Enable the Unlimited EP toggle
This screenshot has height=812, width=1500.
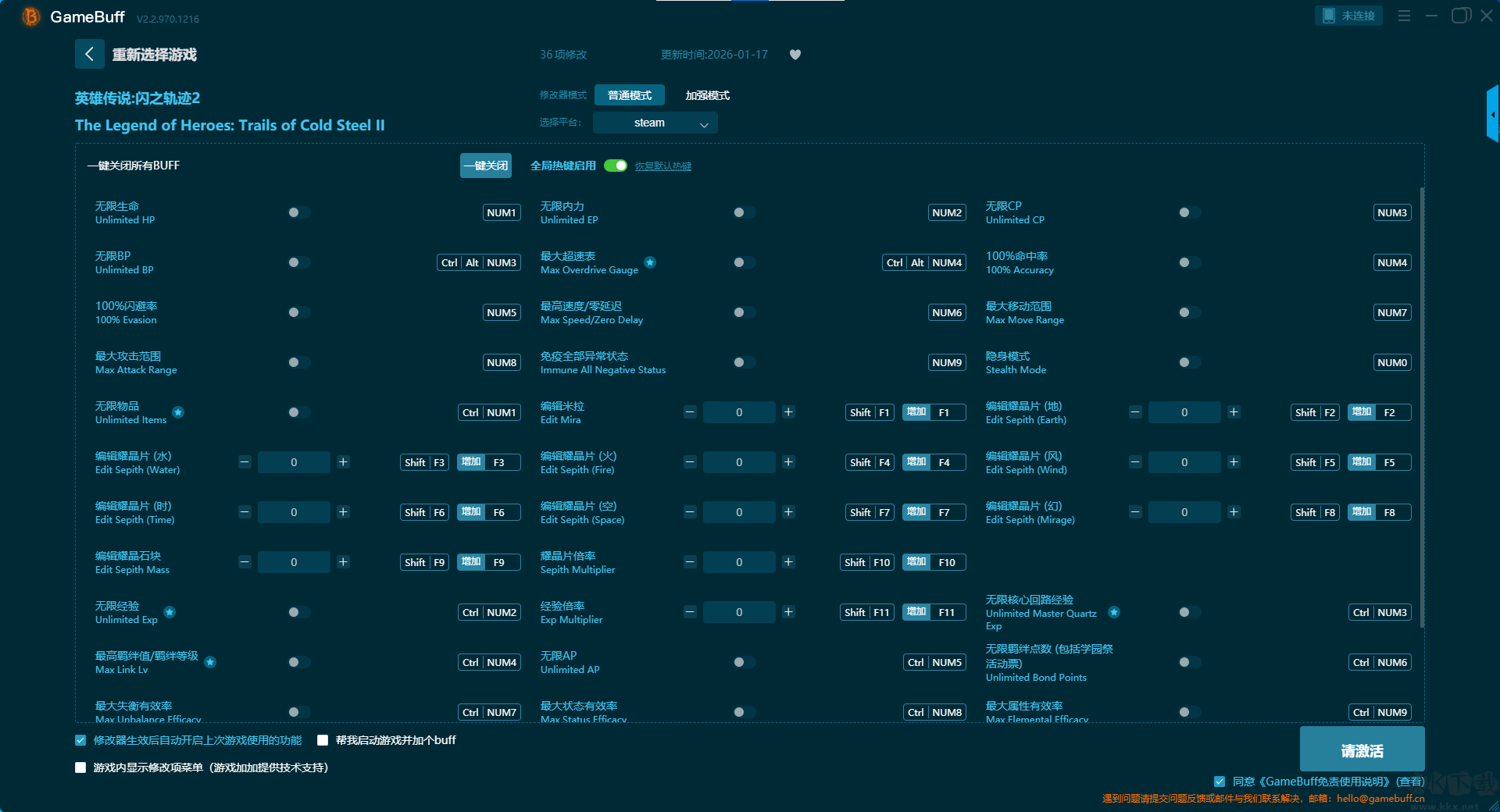tap(744, 212)
